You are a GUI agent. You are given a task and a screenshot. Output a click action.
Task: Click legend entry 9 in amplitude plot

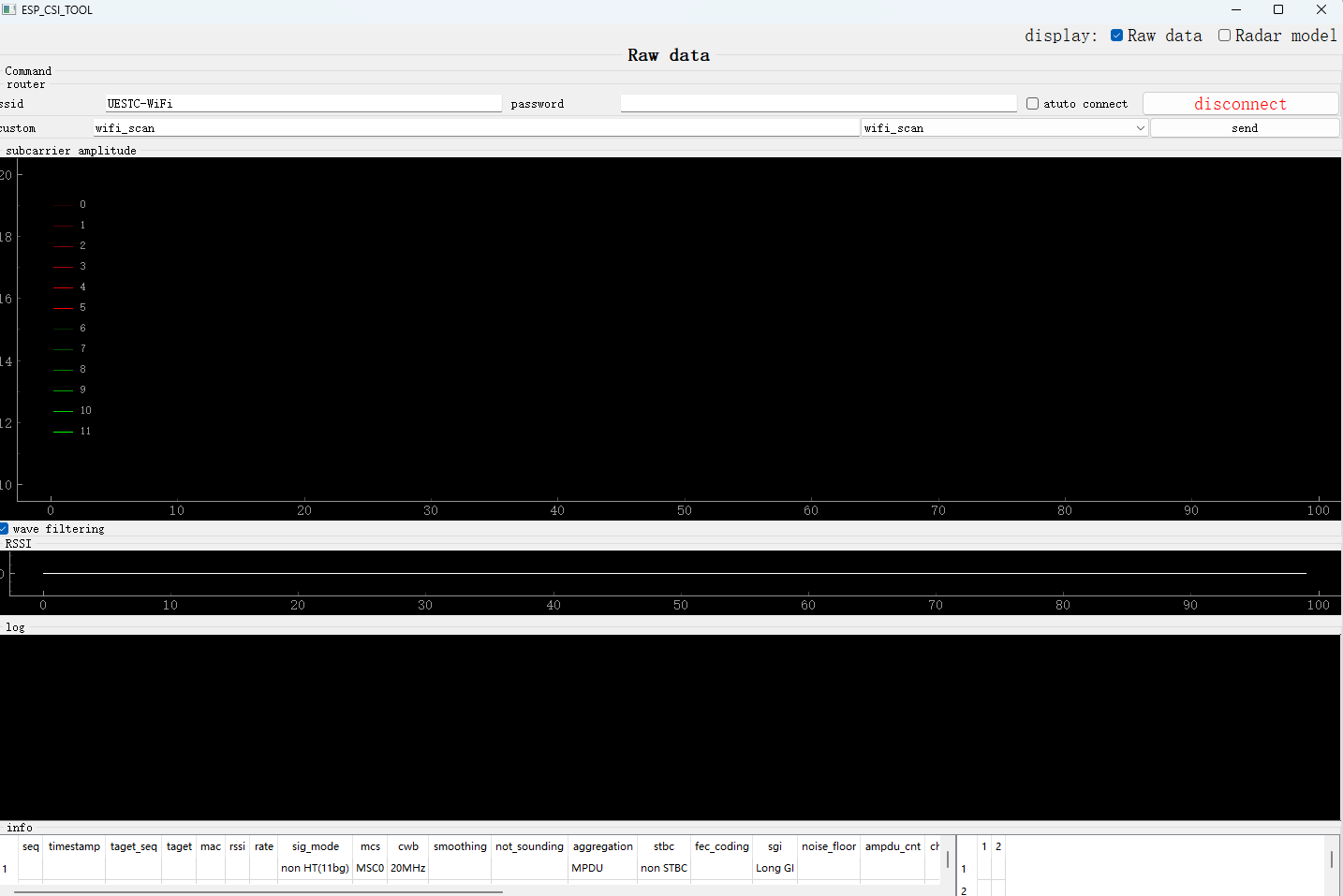[x=70, y=389]
